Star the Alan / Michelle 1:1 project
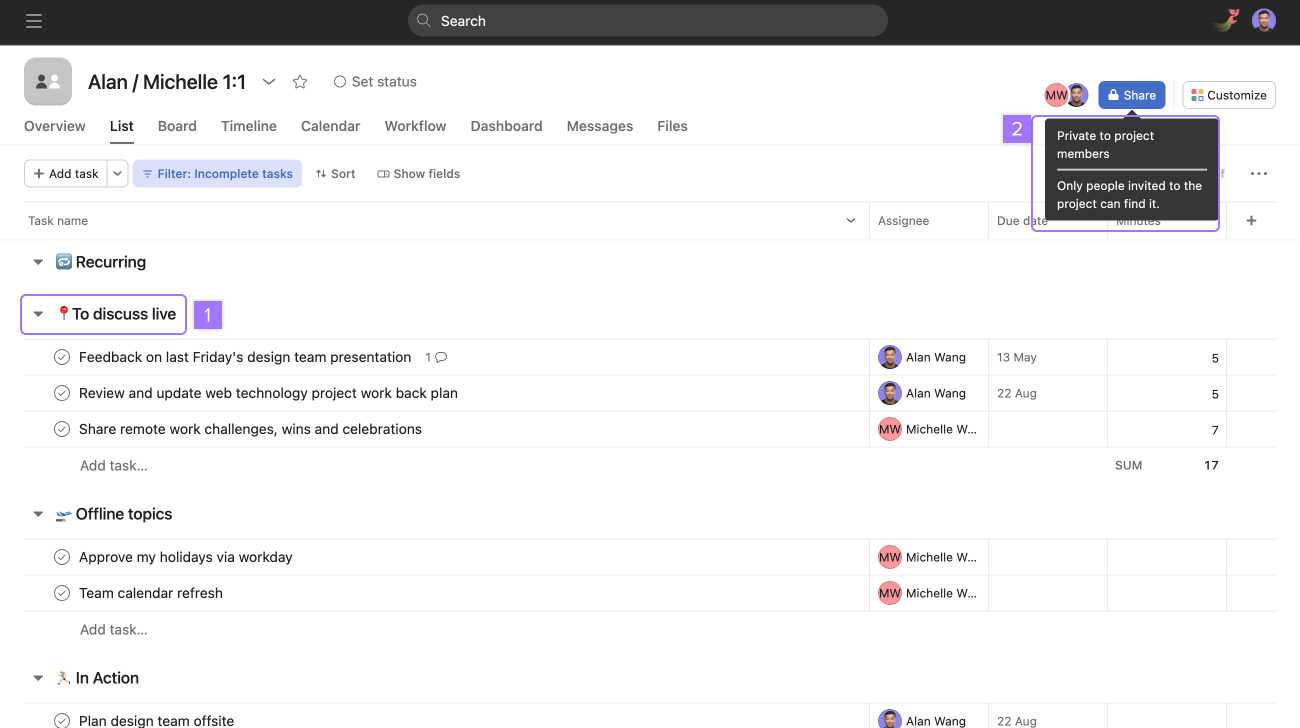The image size is (1300, 728). 300,81
